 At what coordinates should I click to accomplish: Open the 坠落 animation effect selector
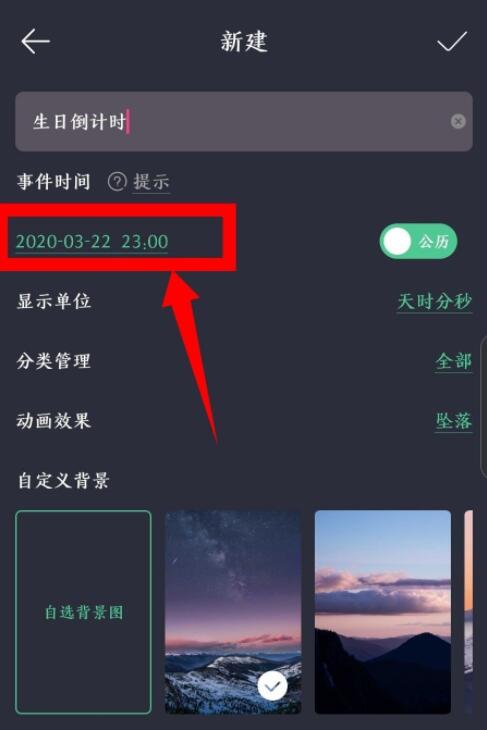[453, 421]
